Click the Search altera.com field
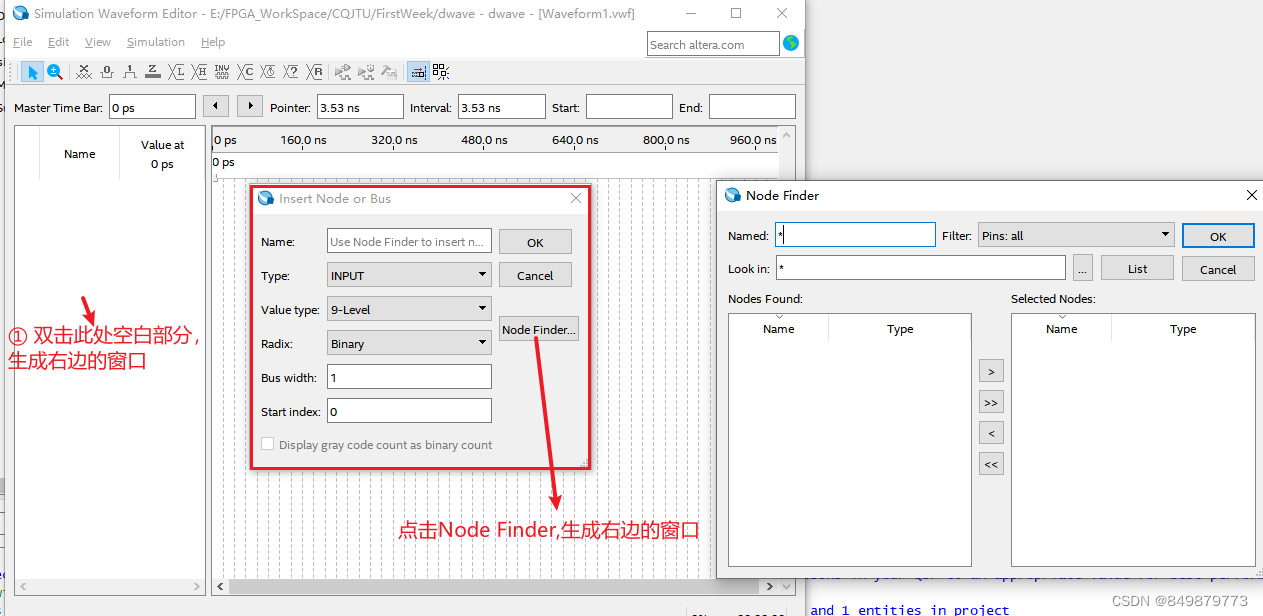This screenshot has height=616, width=1263. point(713,44)
